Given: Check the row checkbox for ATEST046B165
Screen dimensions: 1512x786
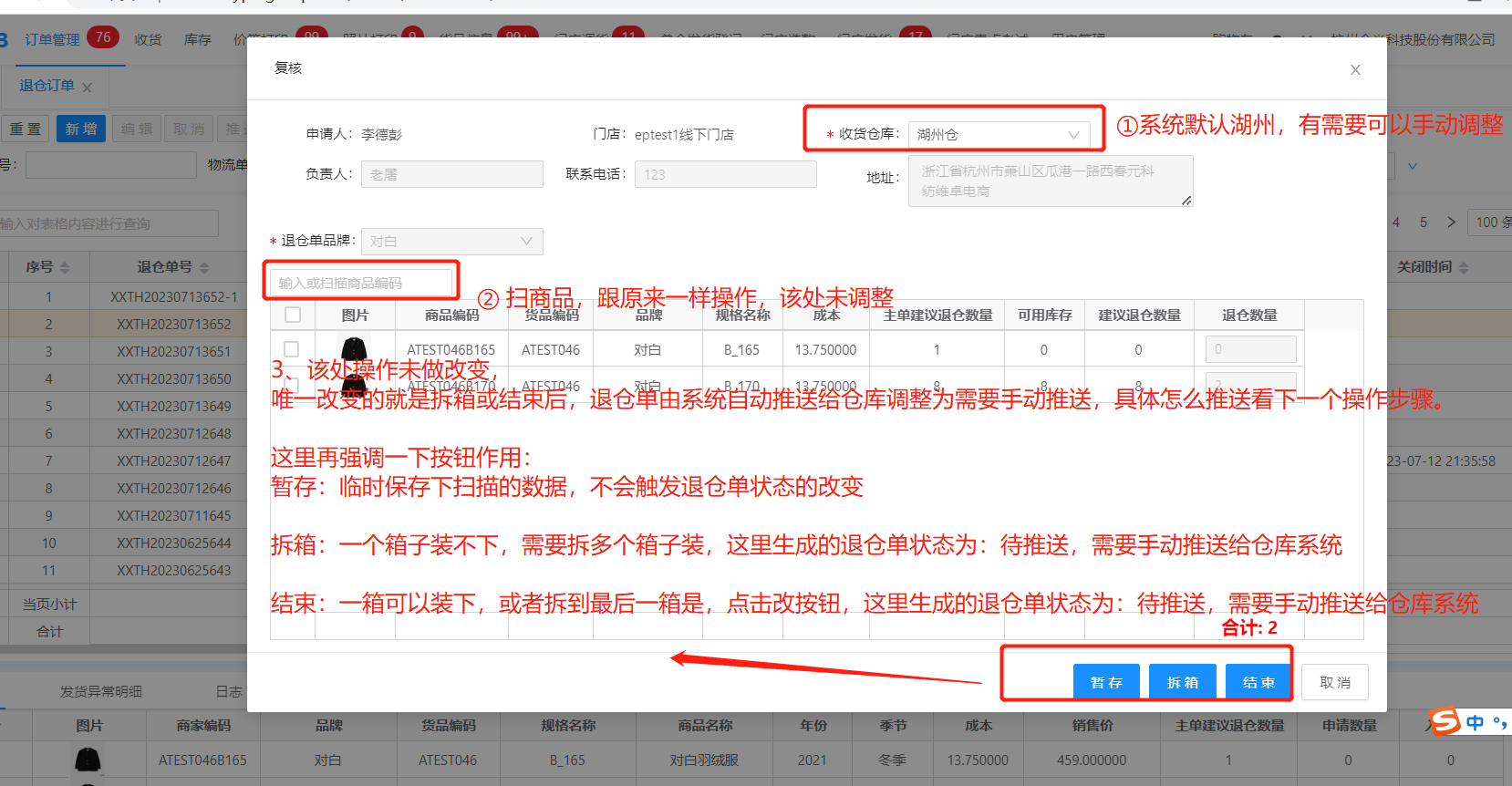Looking at the screenshot, I should click(x=292, y=349).
